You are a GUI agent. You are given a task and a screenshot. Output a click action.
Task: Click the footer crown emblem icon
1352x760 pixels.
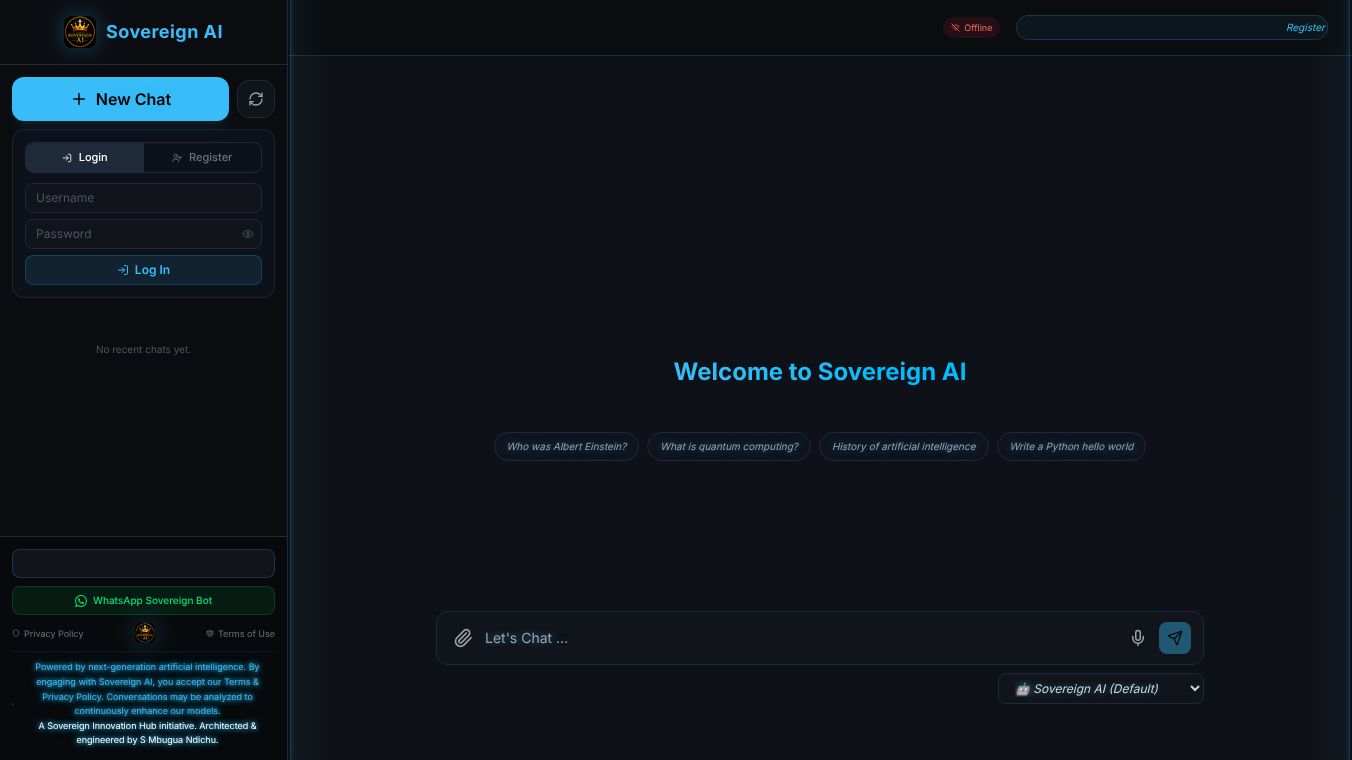click(x=145, y=633)
